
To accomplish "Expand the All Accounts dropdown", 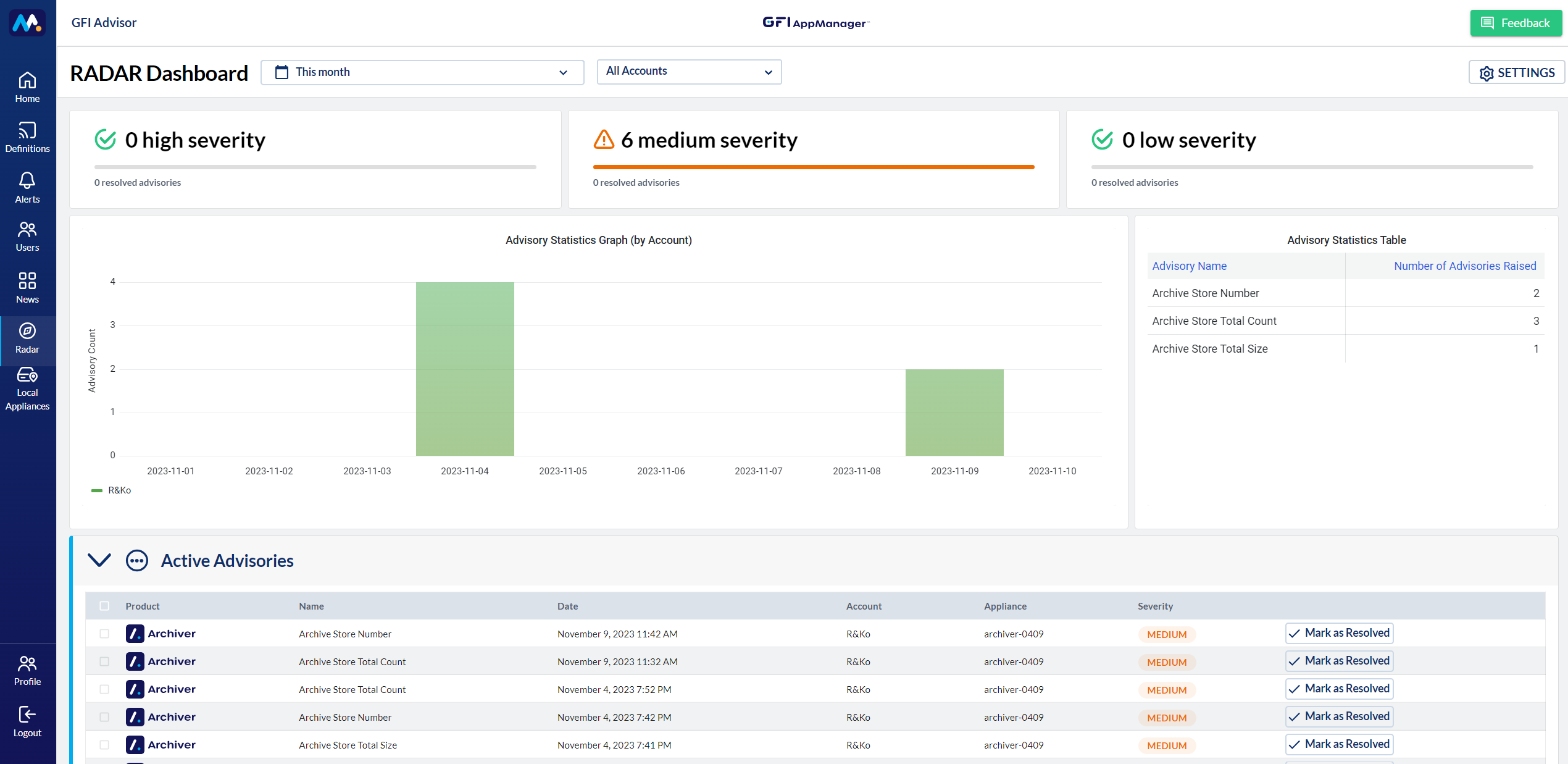I will [689, 72].
